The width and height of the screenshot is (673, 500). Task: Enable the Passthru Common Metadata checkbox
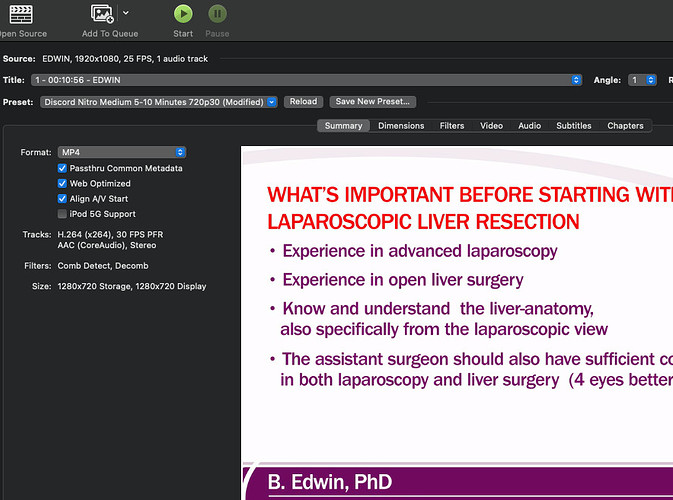pyautogui.click(x=63, y=169)
